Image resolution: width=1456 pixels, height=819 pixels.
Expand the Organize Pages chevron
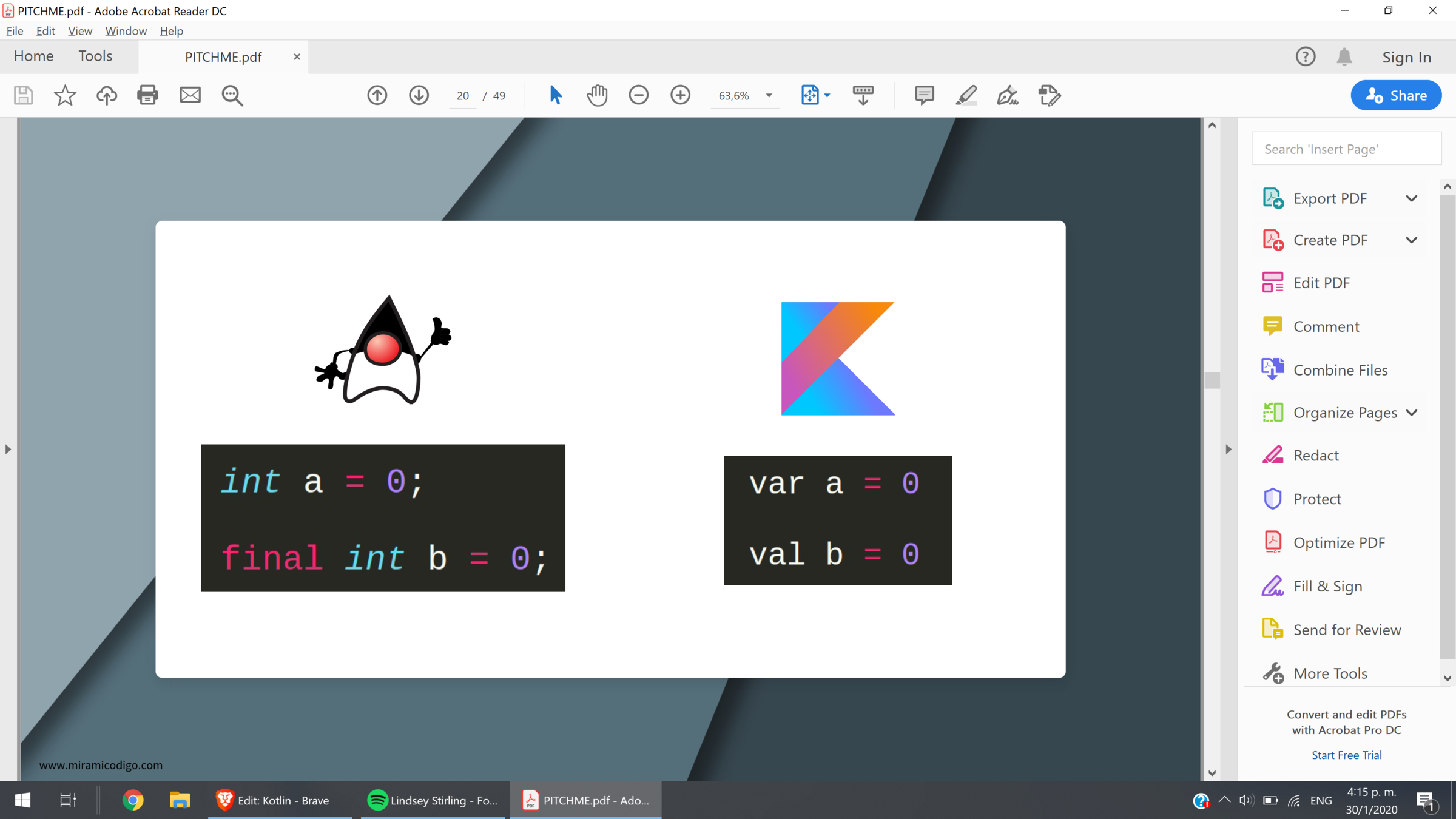(x=1411, y=413)
